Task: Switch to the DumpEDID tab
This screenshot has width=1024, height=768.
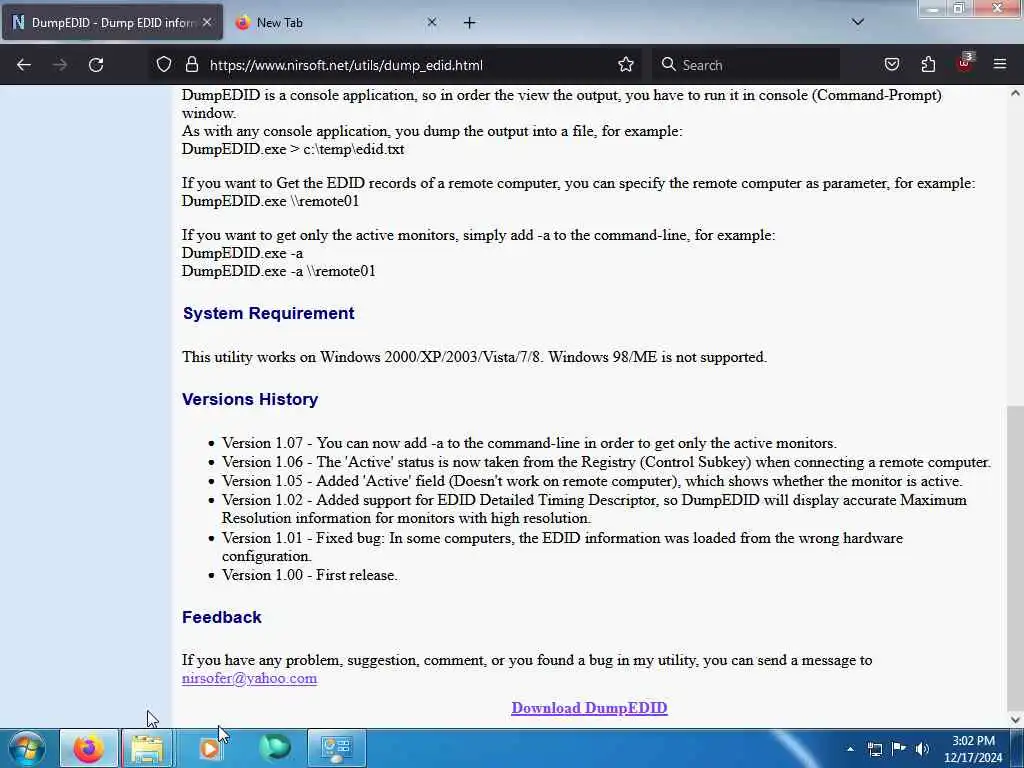Action: click(x=112, y=23)
